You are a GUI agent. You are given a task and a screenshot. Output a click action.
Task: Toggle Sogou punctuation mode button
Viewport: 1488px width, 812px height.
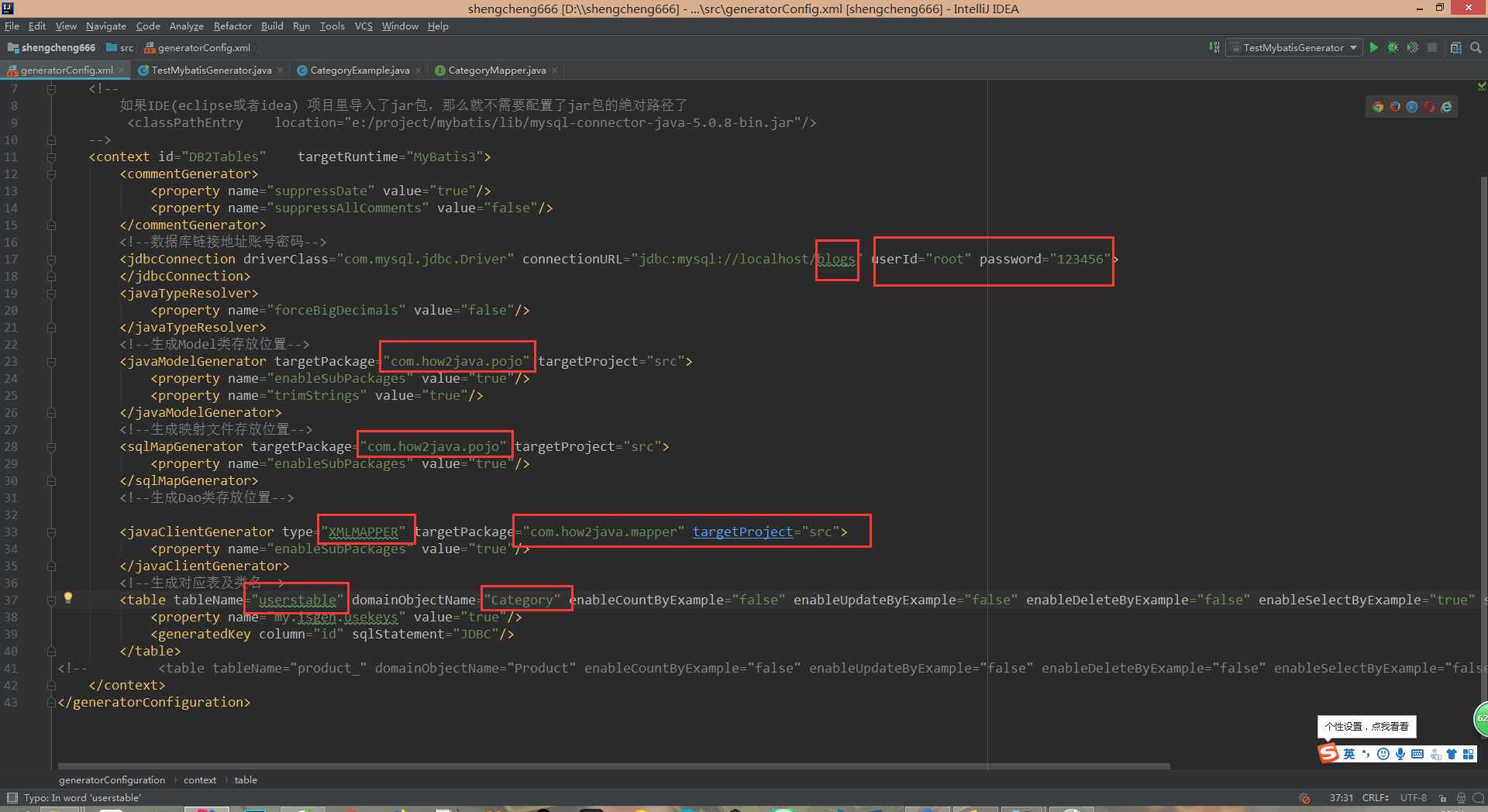(1366, 754)
